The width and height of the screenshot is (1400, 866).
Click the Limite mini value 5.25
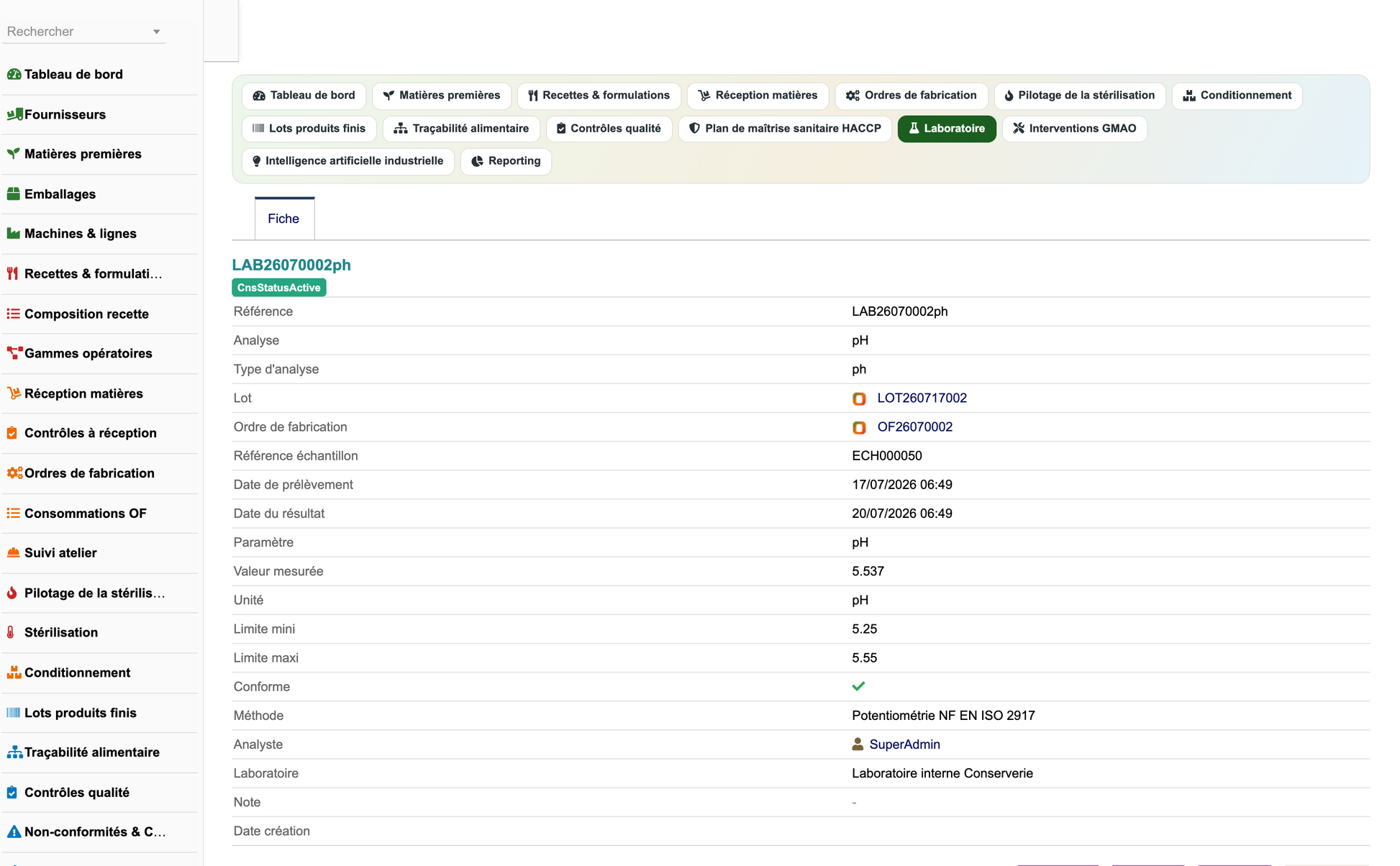click(864, 629)
